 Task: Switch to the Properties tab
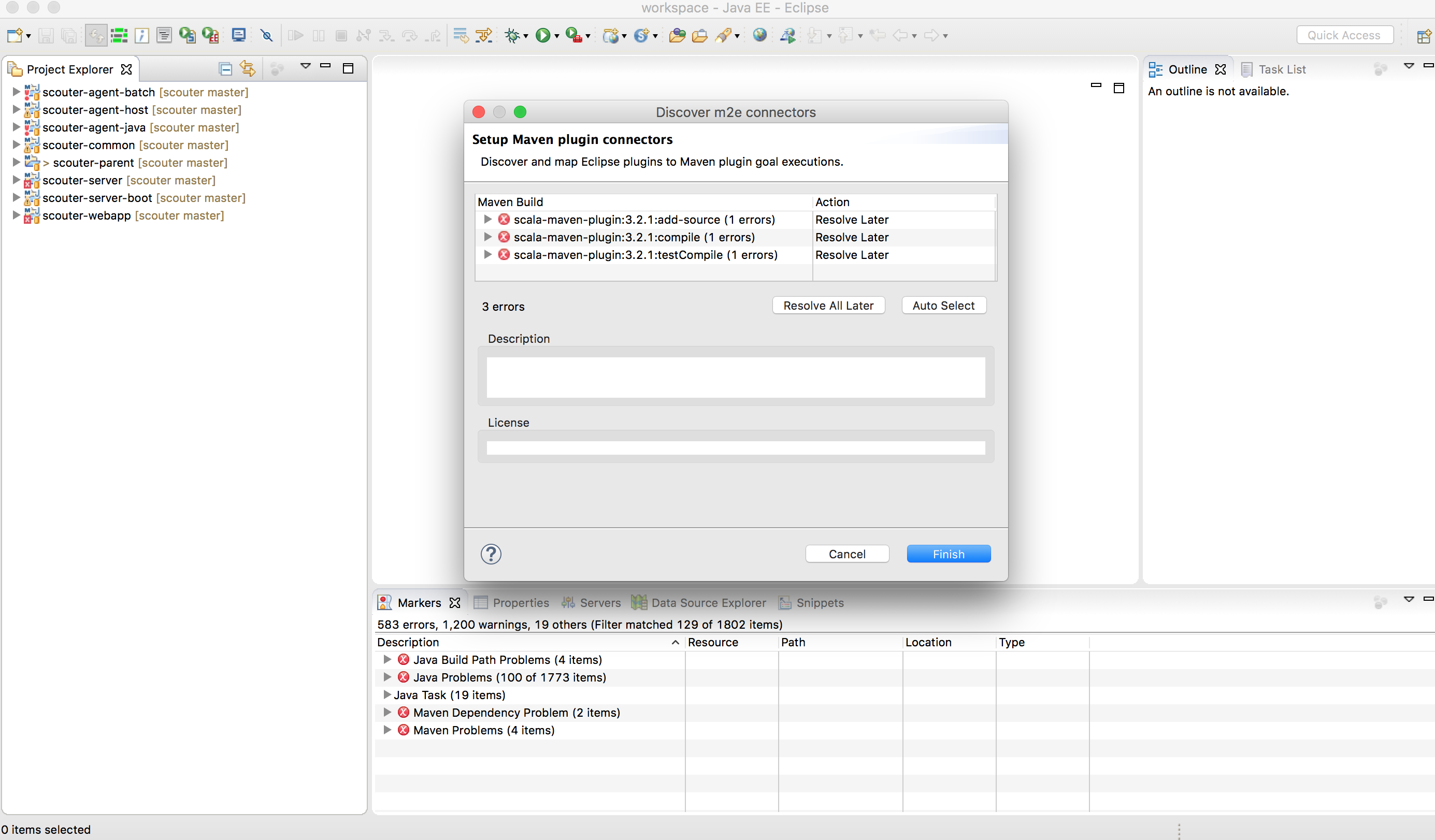521,602
